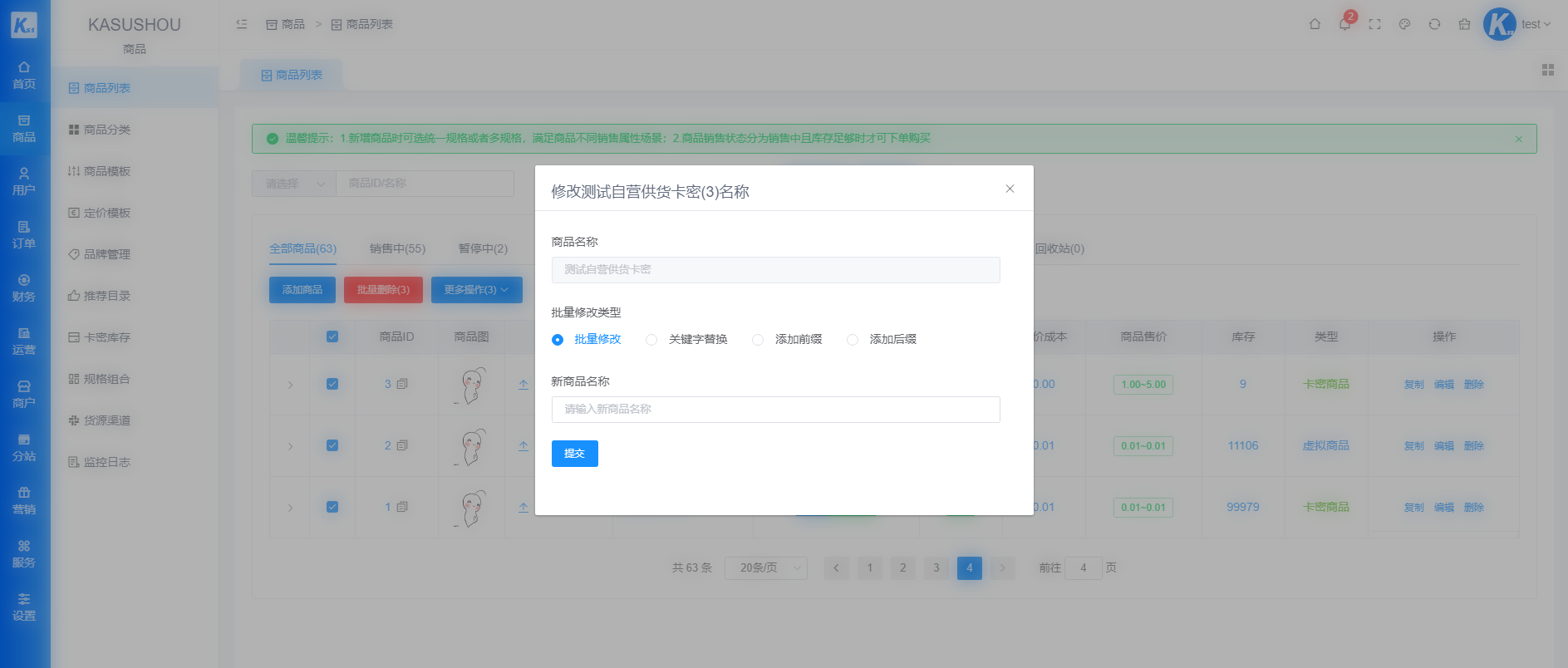The height and width of the screenshot is (668, 1568).
Task: Open the shop store icon in header
Action: coord(1464,24)
